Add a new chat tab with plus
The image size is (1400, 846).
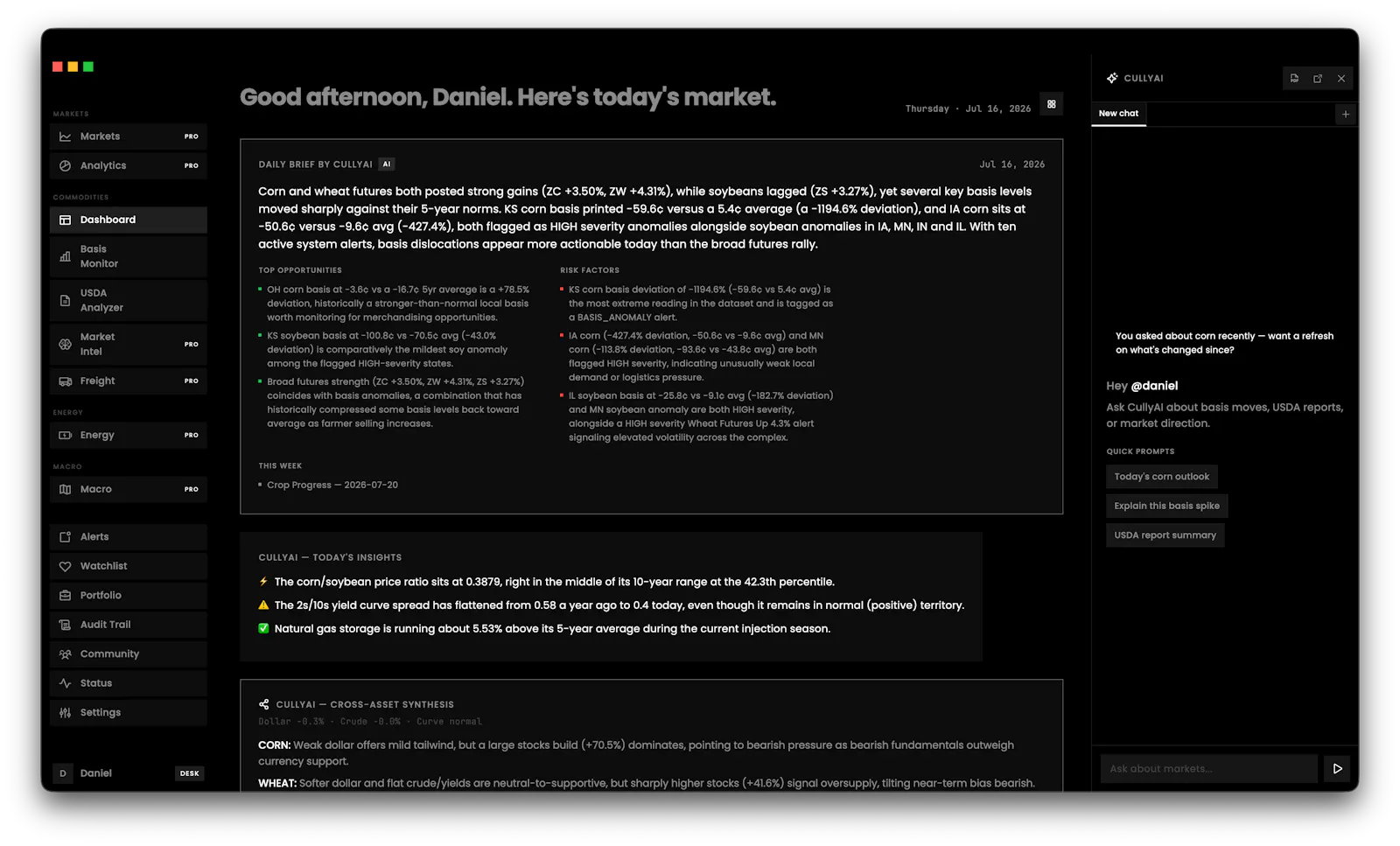1346,114
